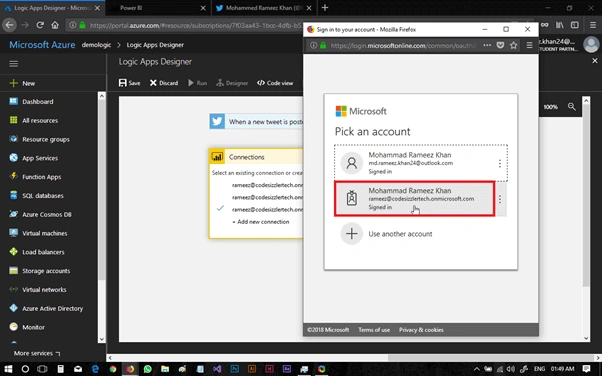Open the library icon in main Firefox
The image size is (602, 376).
pos(560,25)
